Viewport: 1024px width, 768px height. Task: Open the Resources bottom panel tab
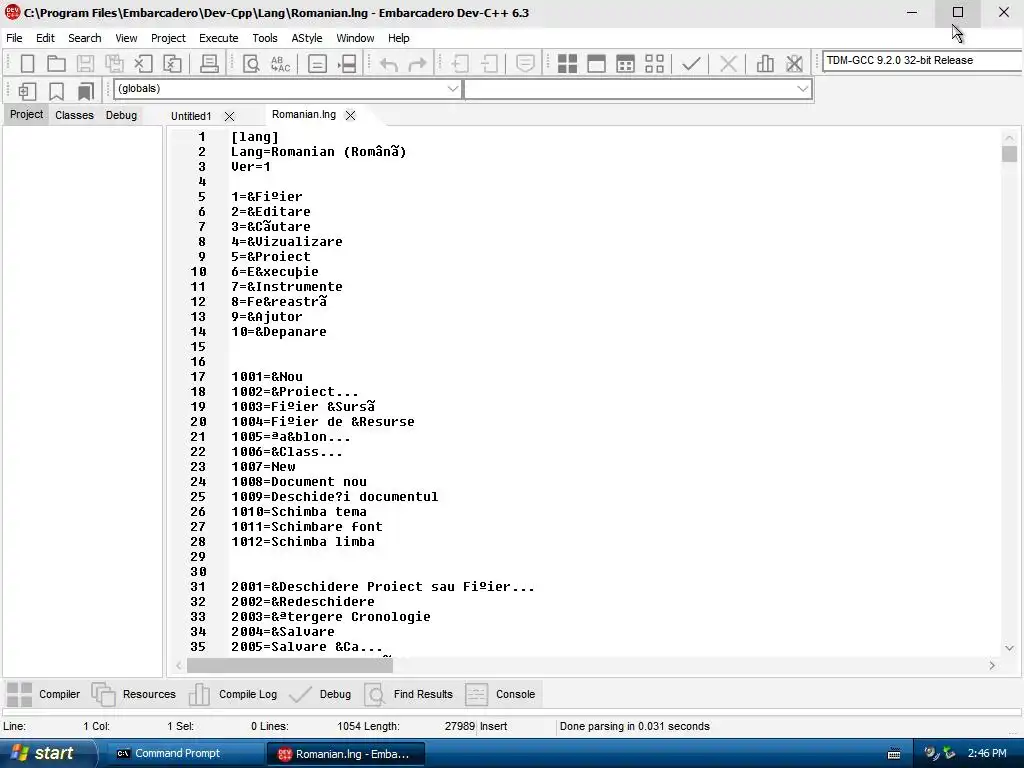pyautogui.click(x=134, y=694)
